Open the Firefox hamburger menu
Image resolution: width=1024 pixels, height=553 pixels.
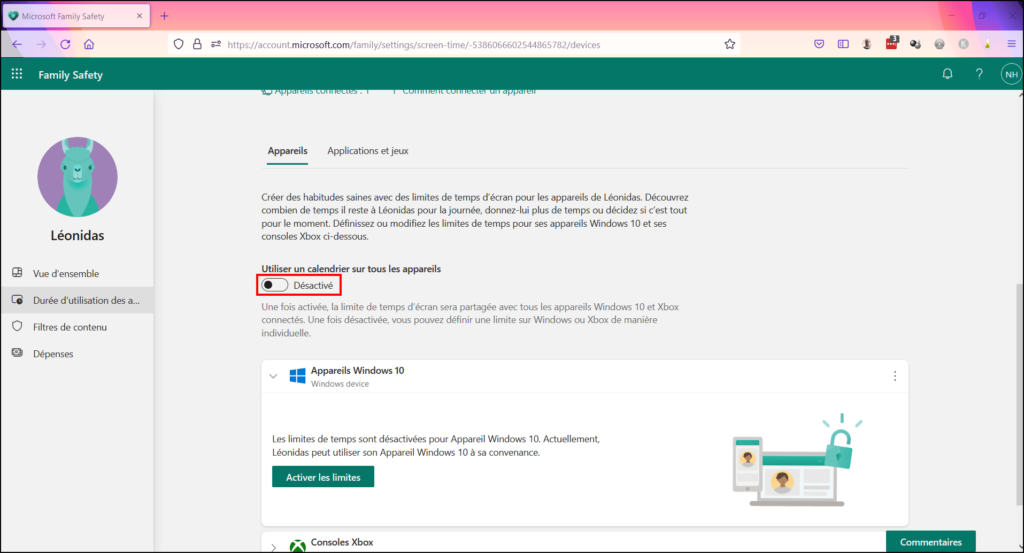click(x=1012, y=44)
